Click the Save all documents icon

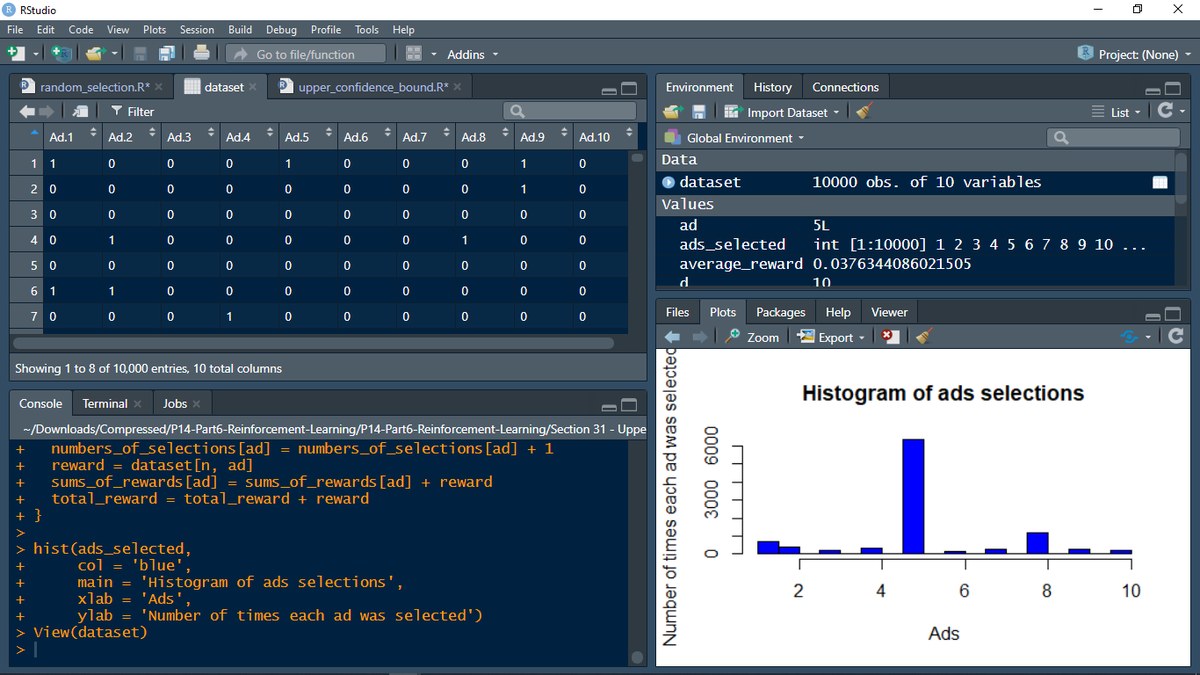(x=167, y=54)
